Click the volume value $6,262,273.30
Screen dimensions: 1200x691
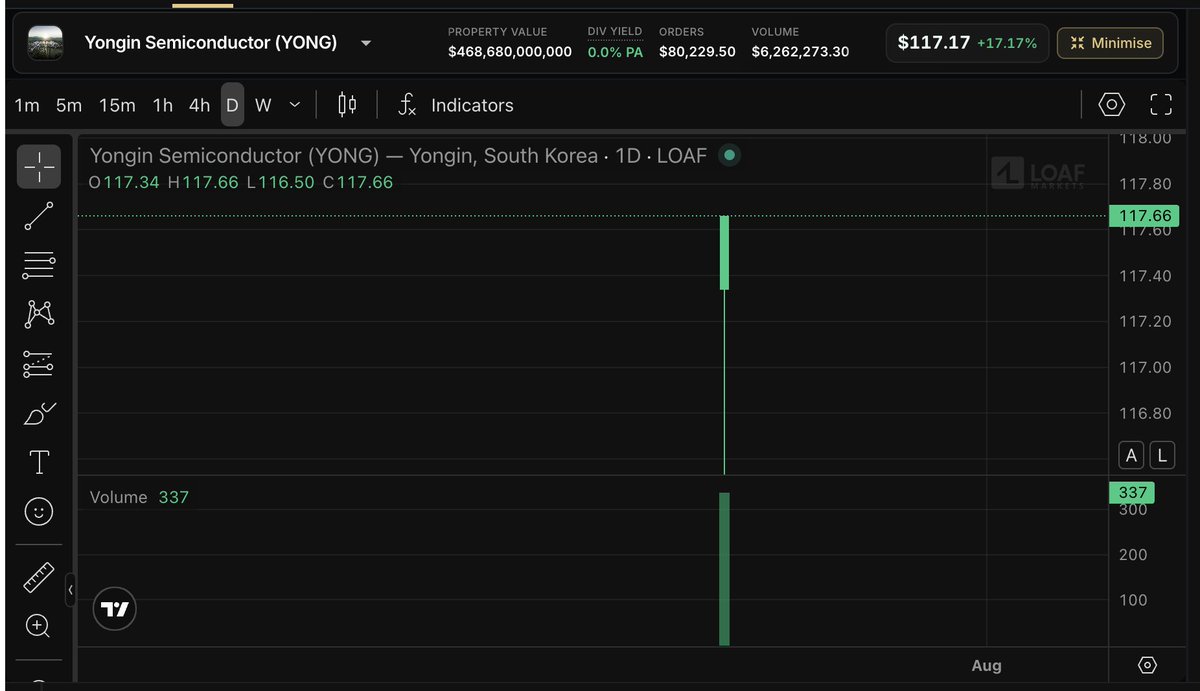800,51
